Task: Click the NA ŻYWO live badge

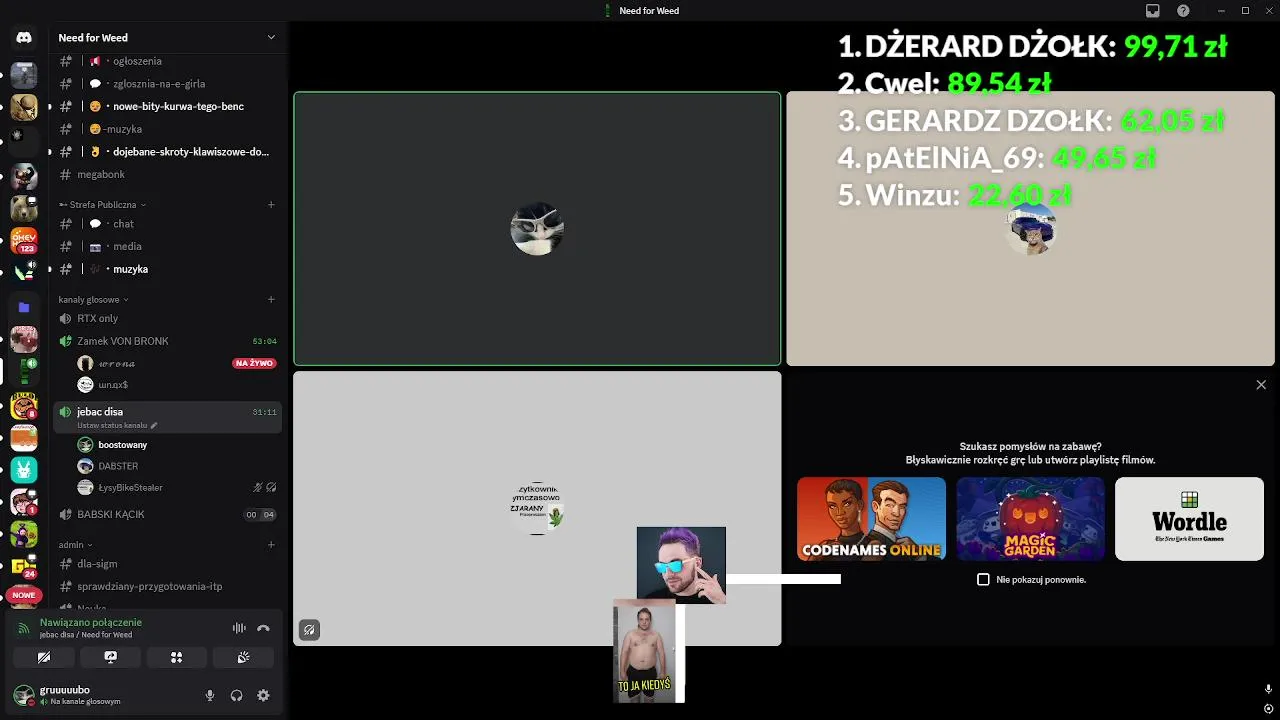Action: [254, 363]
